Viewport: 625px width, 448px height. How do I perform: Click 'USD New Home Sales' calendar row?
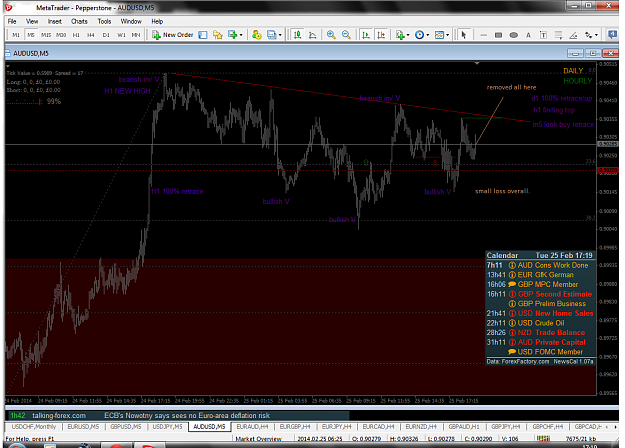[540, 313]
